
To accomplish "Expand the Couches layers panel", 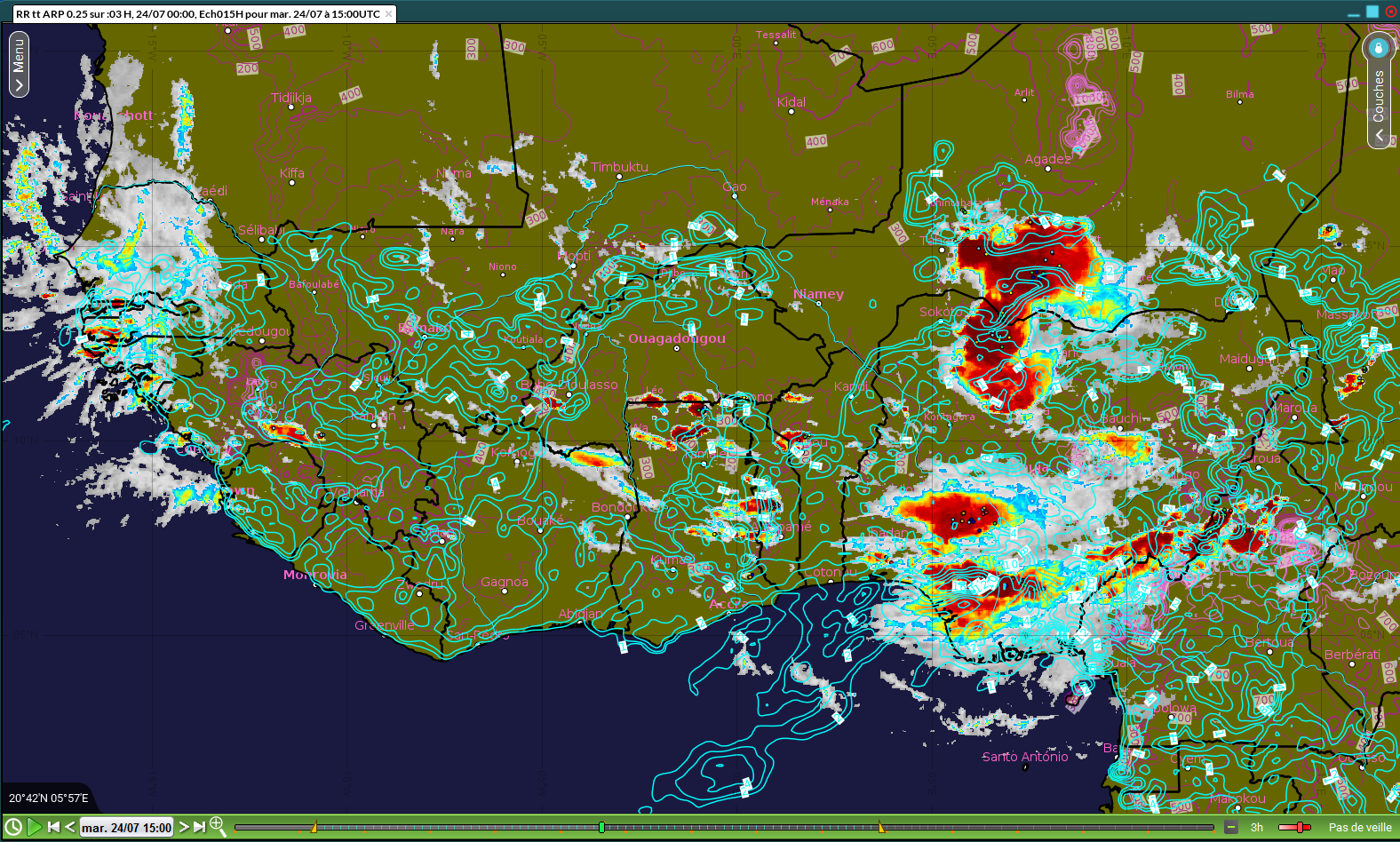I will coord(1379,107).
